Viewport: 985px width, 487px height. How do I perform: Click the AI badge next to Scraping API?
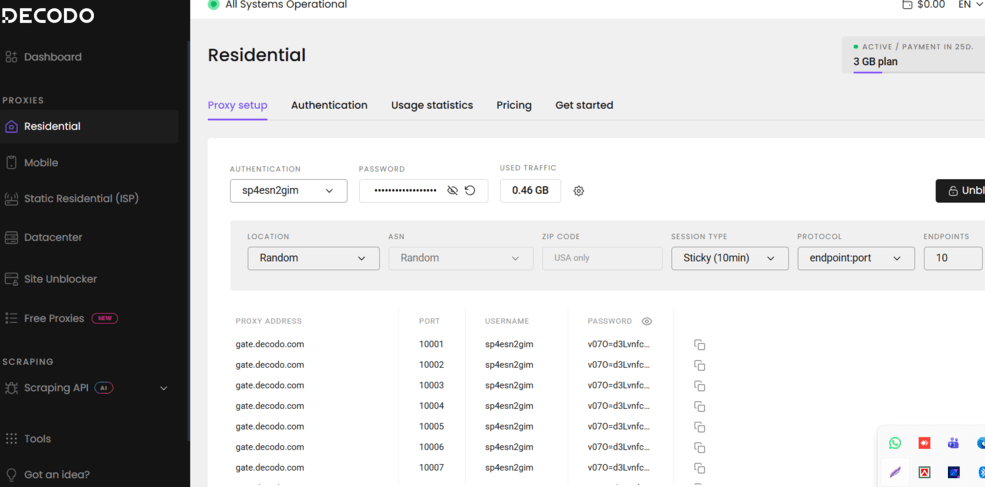coord(104,388)
